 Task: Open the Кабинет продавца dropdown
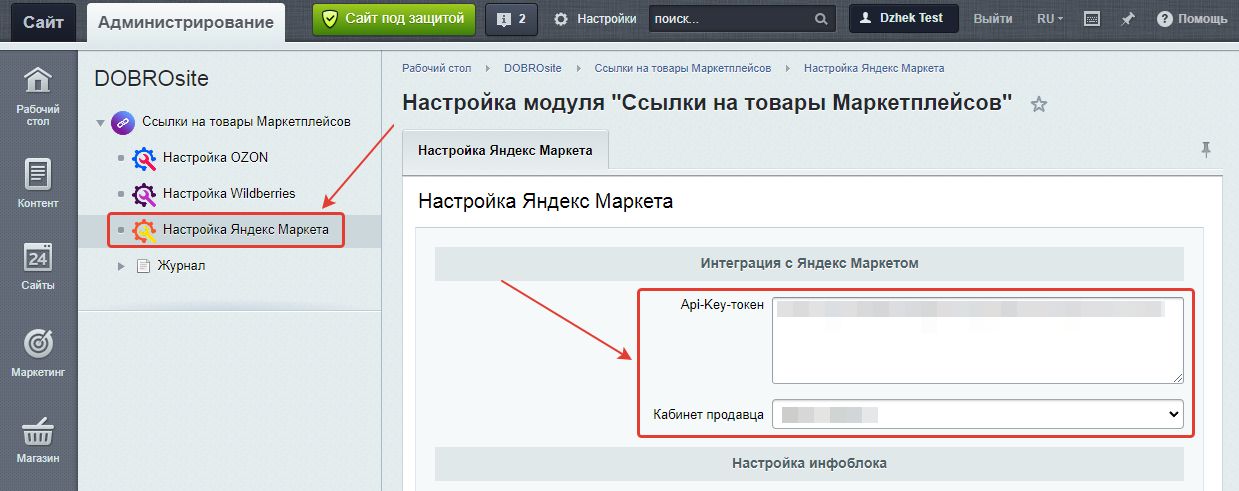(978, 414)
